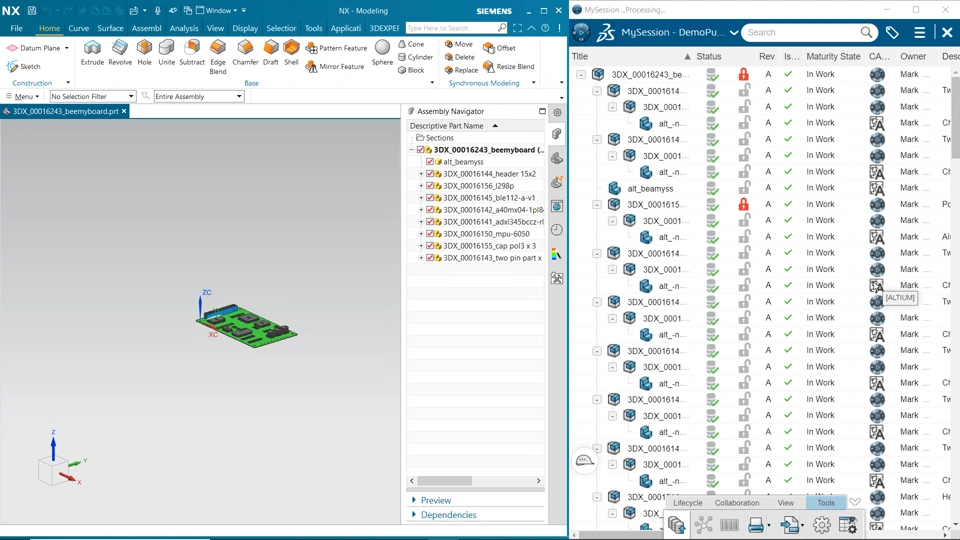Uncheck 3DX_00016145_ble112-a-v1 checkbox
This screenshot has height=540, width=960.
[x=430, y=198]
